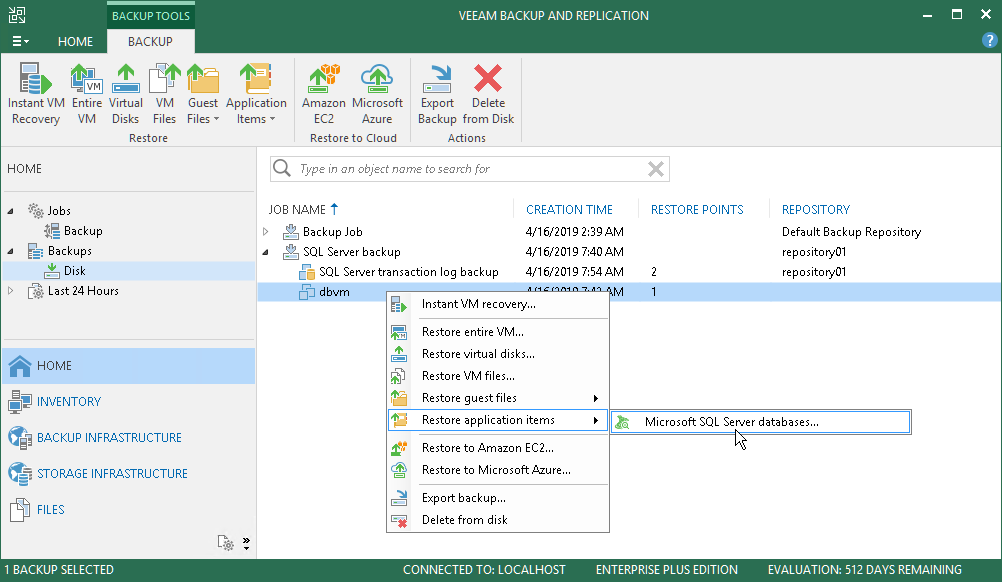Click the object name search field
The width and height of the screenshot is (1002, 582).
[x=470, y=169]
